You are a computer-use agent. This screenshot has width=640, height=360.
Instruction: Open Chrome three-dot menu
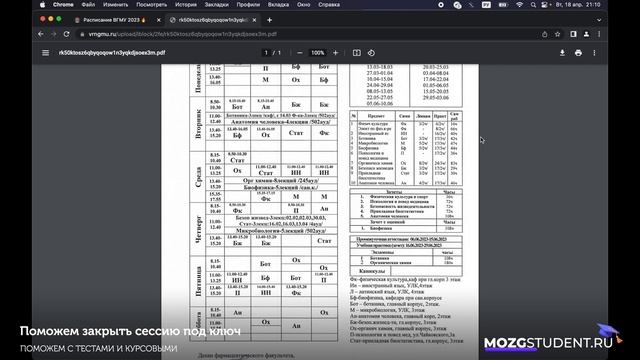(599, 34)
